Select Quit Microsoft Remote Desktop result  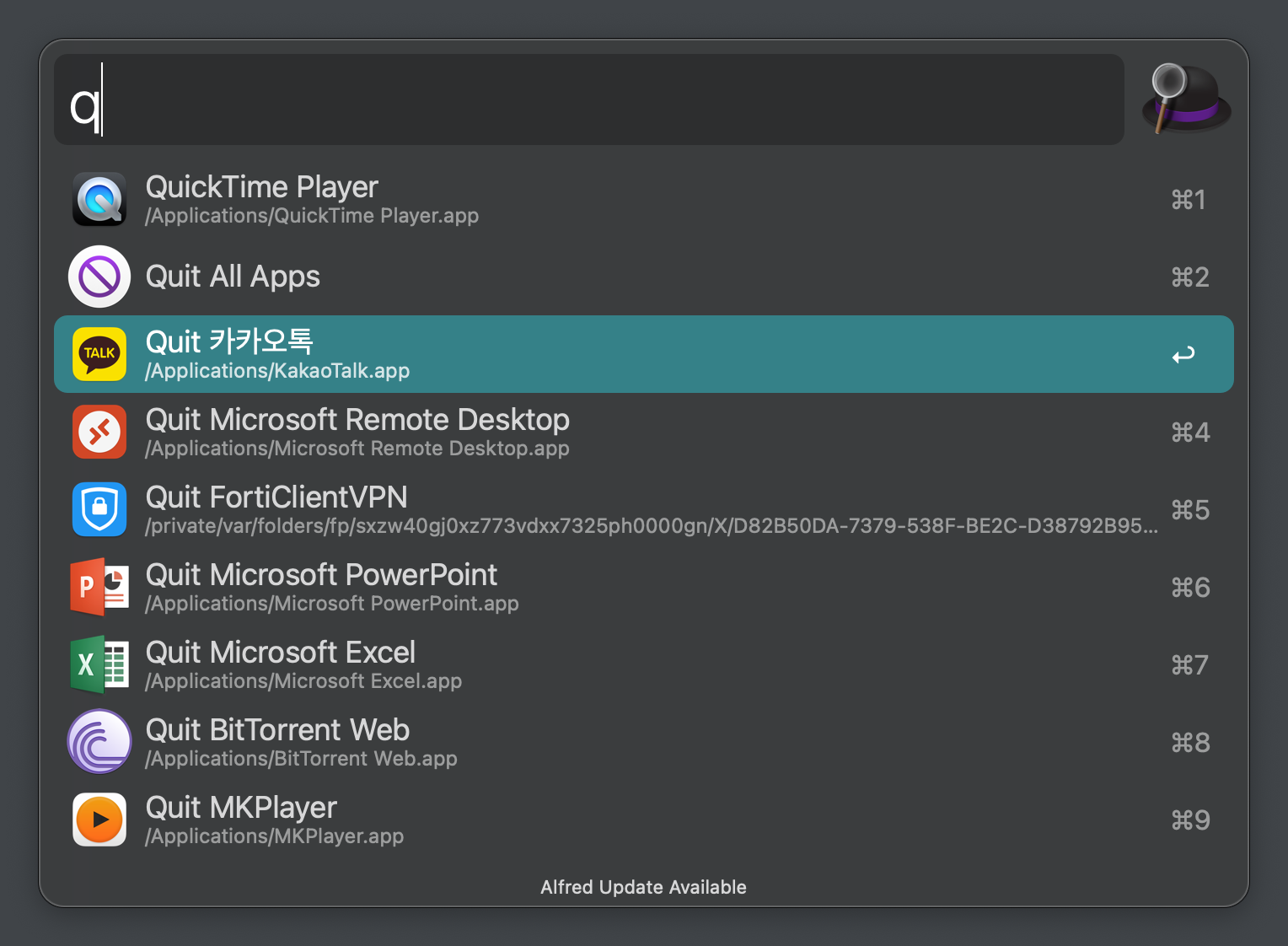(x=644, y=432)
